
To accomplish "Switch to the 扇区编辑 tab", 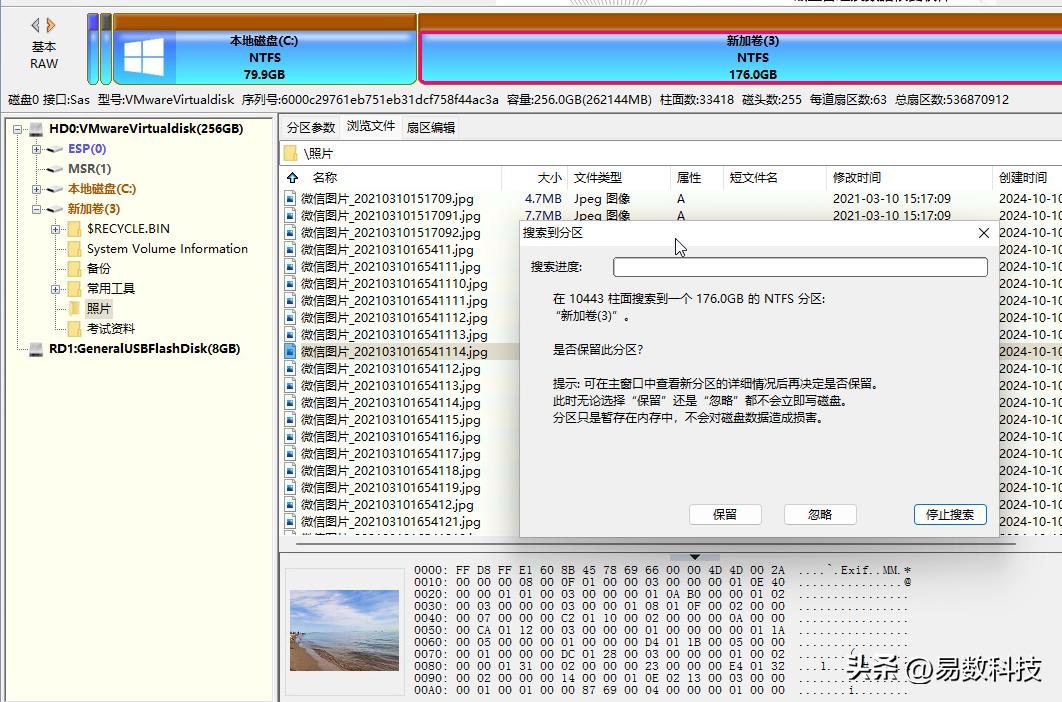I will [432, 127].
